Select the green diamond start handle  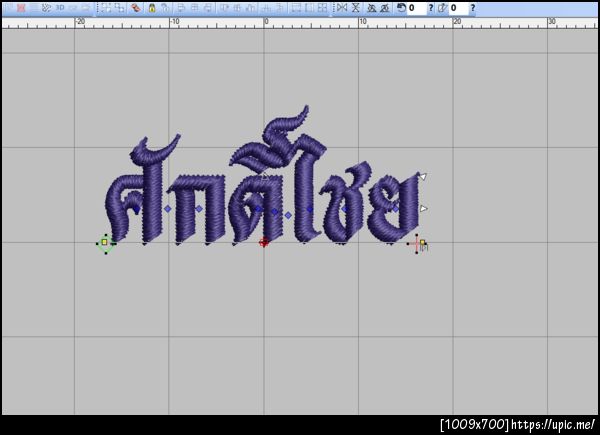[x=105, y=243]
